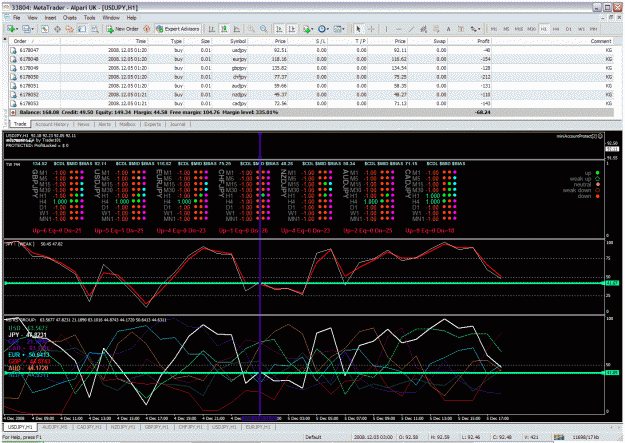This screenshot has height=443, width=625.
Task: Open the Strategy Tester icon
Action: pos(95,29)
